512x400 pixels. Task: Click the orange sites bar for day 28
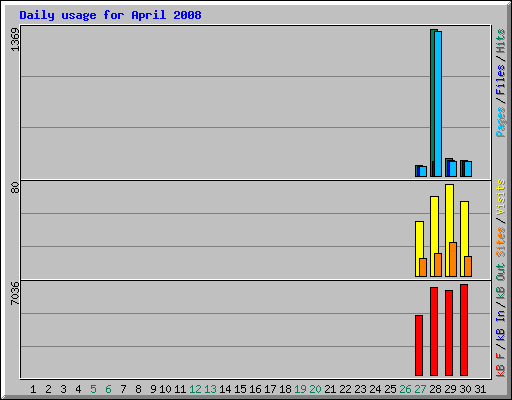tap(438, 265)
